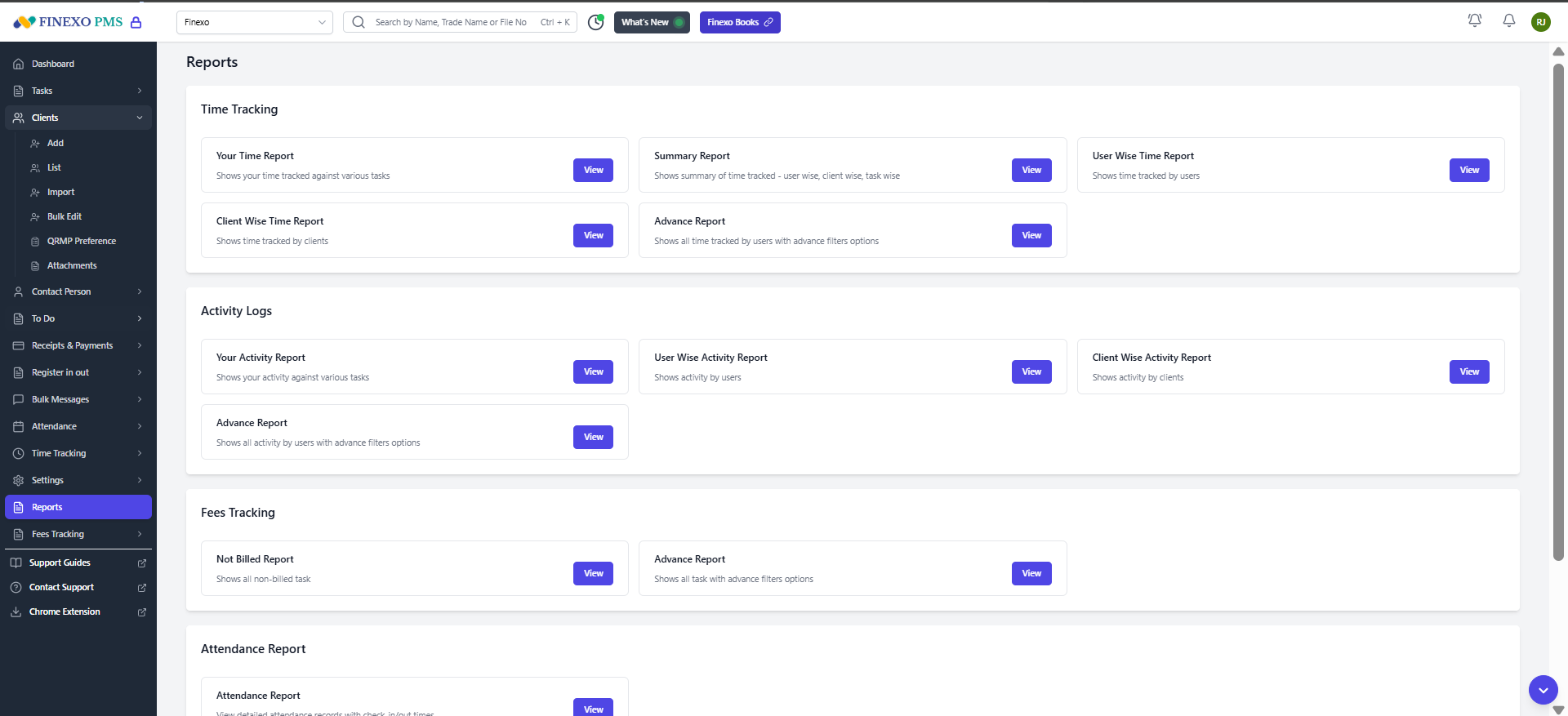
Task: Open the notifications bell icon
Action: [1508, 20]
